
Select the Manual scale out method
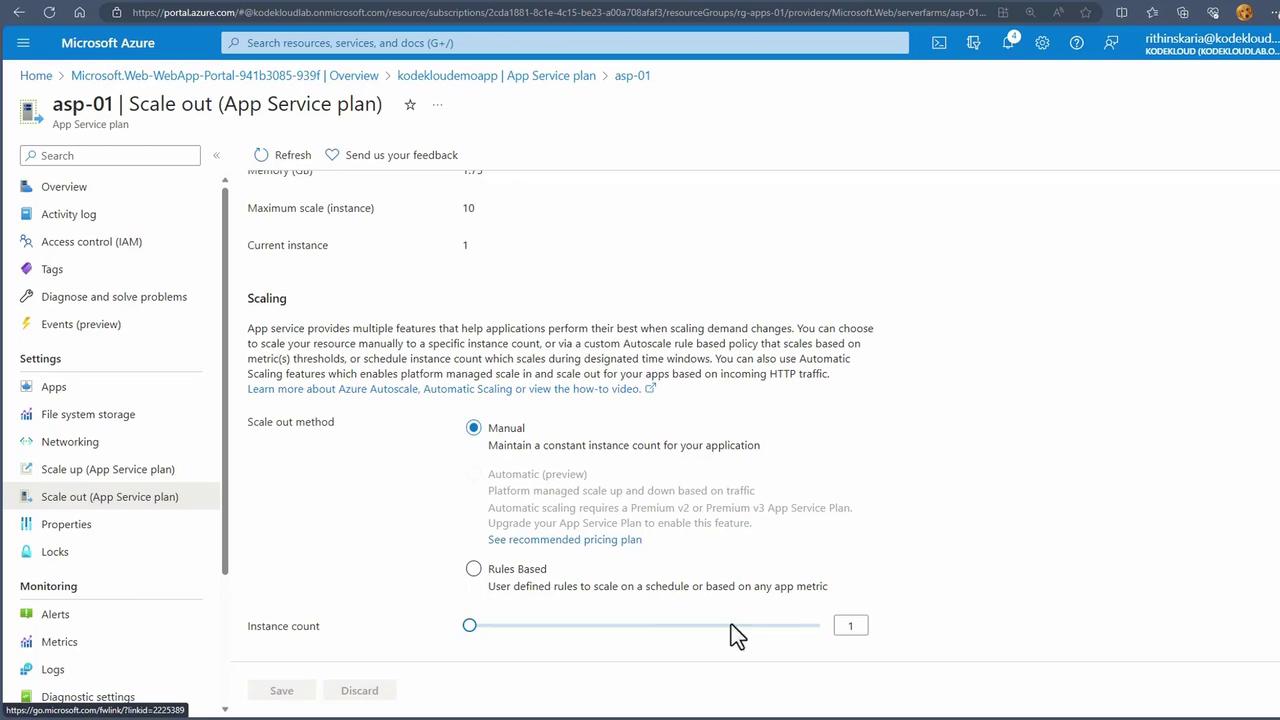coord(474,428)
